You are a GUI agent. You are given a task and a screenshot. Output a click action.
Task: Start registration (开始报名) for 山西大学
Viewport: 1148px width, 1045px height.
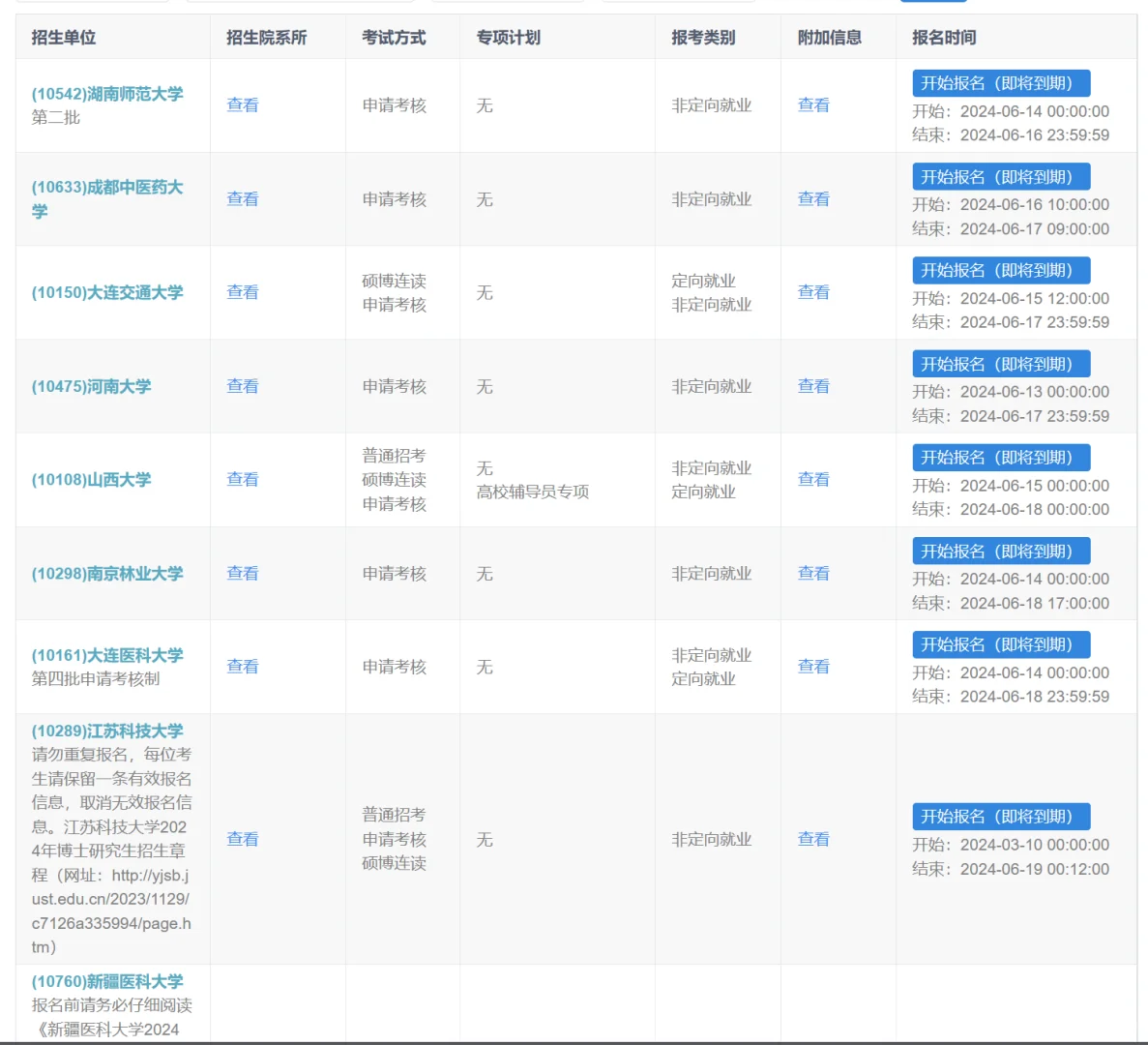(x=1001, y=458)
